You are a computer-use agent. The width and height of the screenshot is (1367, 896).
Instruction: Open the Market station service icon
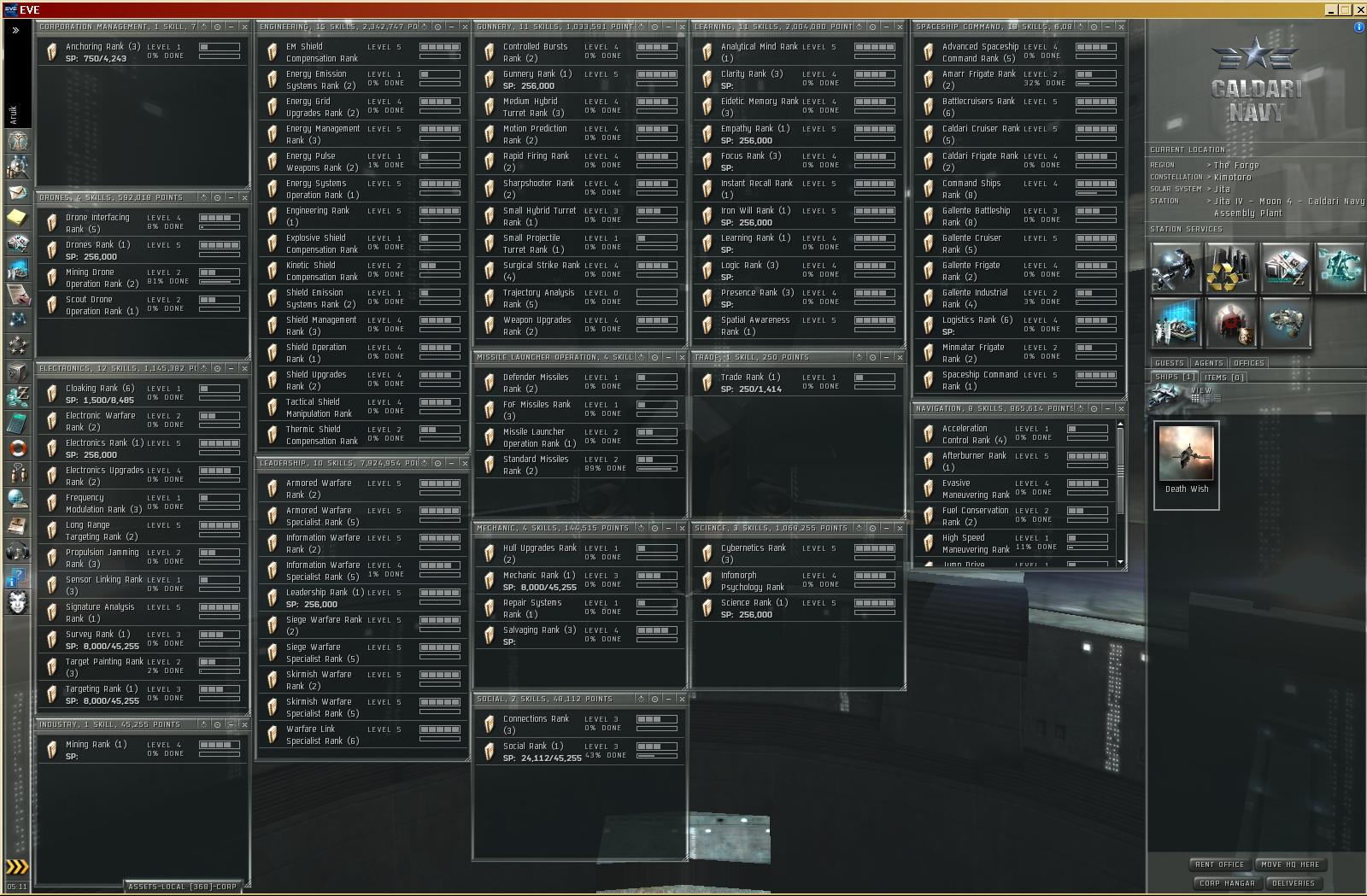point(1285,268)
